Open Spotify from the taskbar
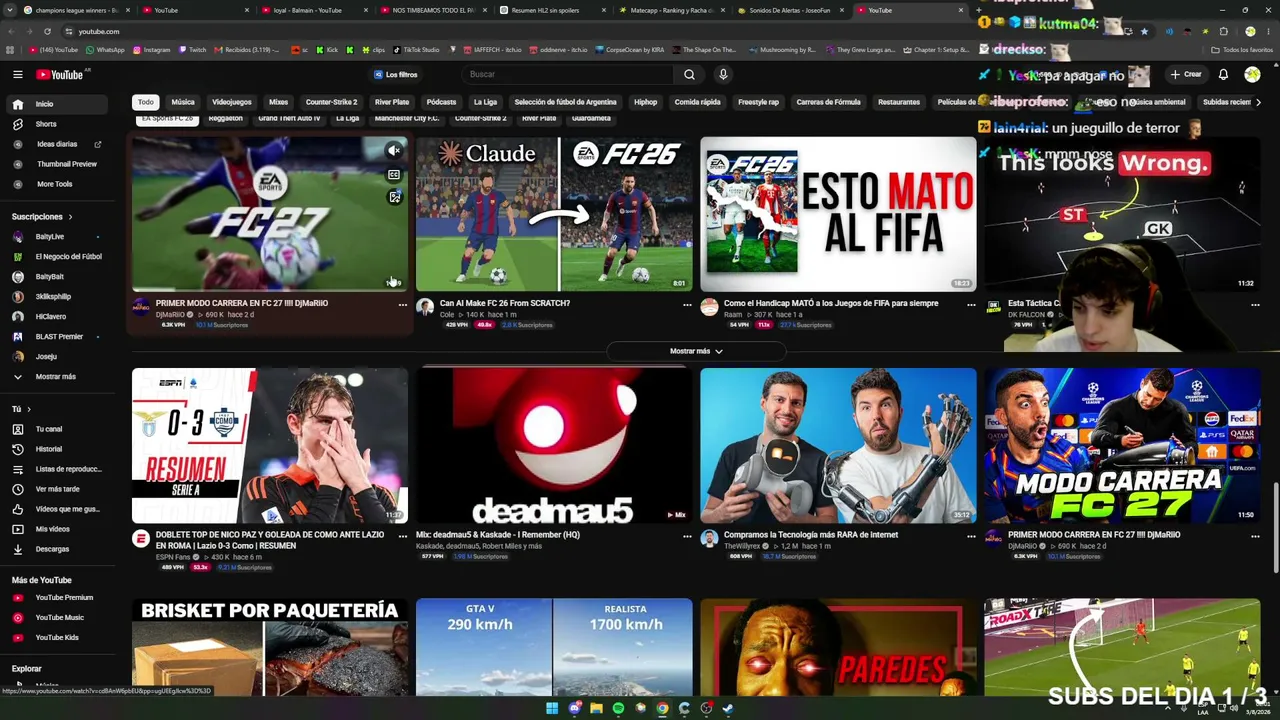The width and height of the screenshot is (1280, 720). click(618, 708)
